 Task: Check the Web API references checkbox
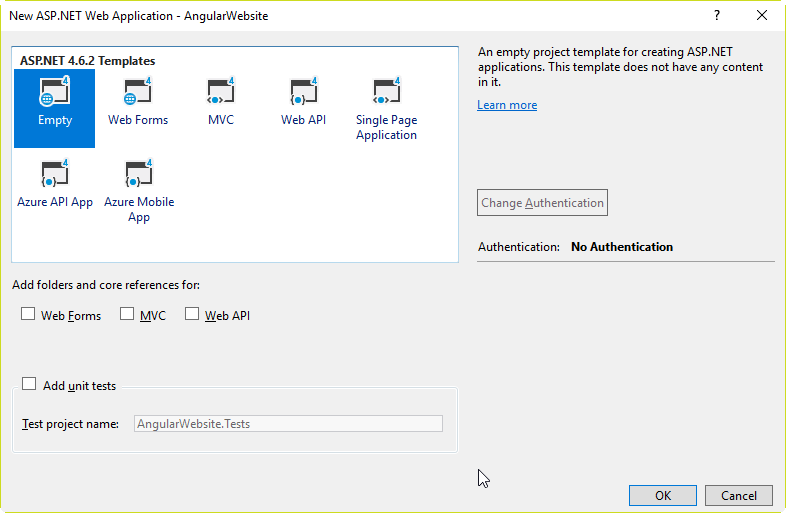click(193, 315)
